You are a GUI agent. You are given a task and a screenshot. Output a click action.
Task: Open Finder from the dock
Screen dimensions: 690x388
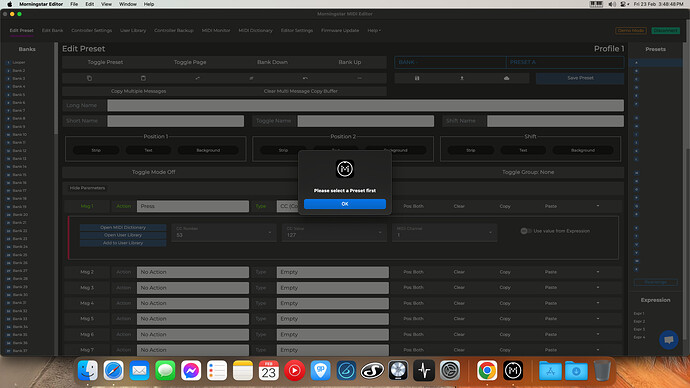88,370
